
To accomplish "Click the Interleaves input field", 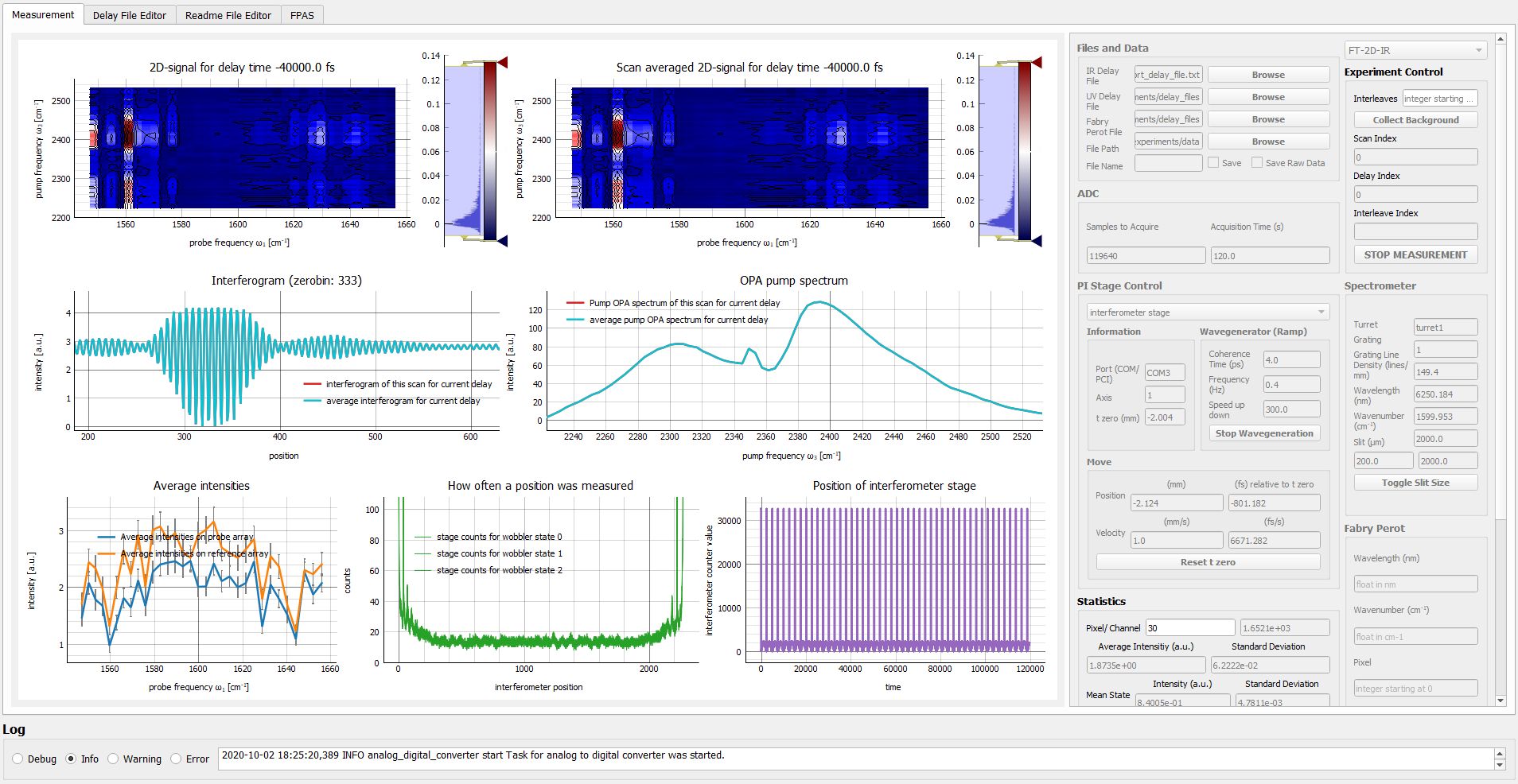I will coord(1439,99).
